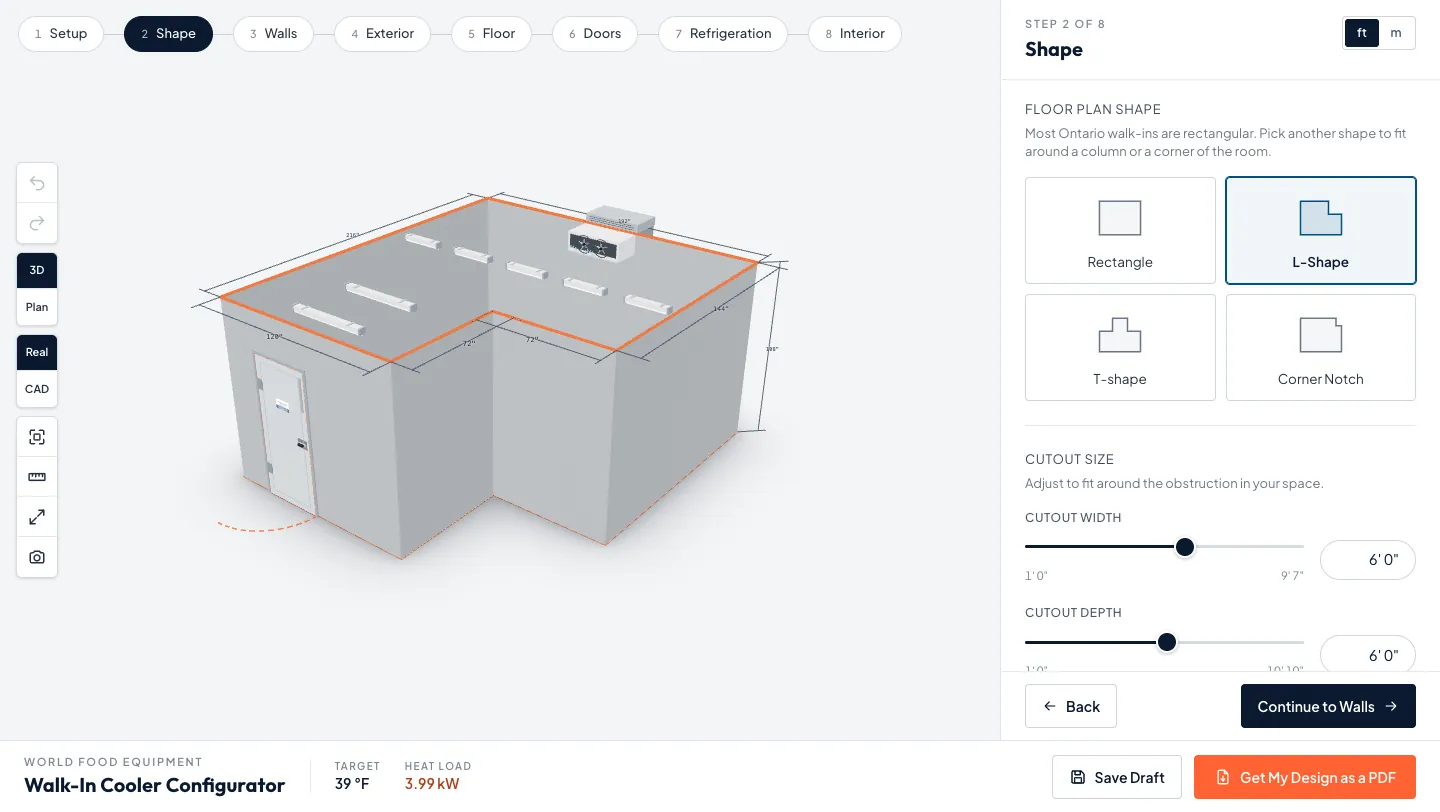The height and width of the screenshot is (812, 1440).
Task: Set units to m
Action: [1396, 33]
